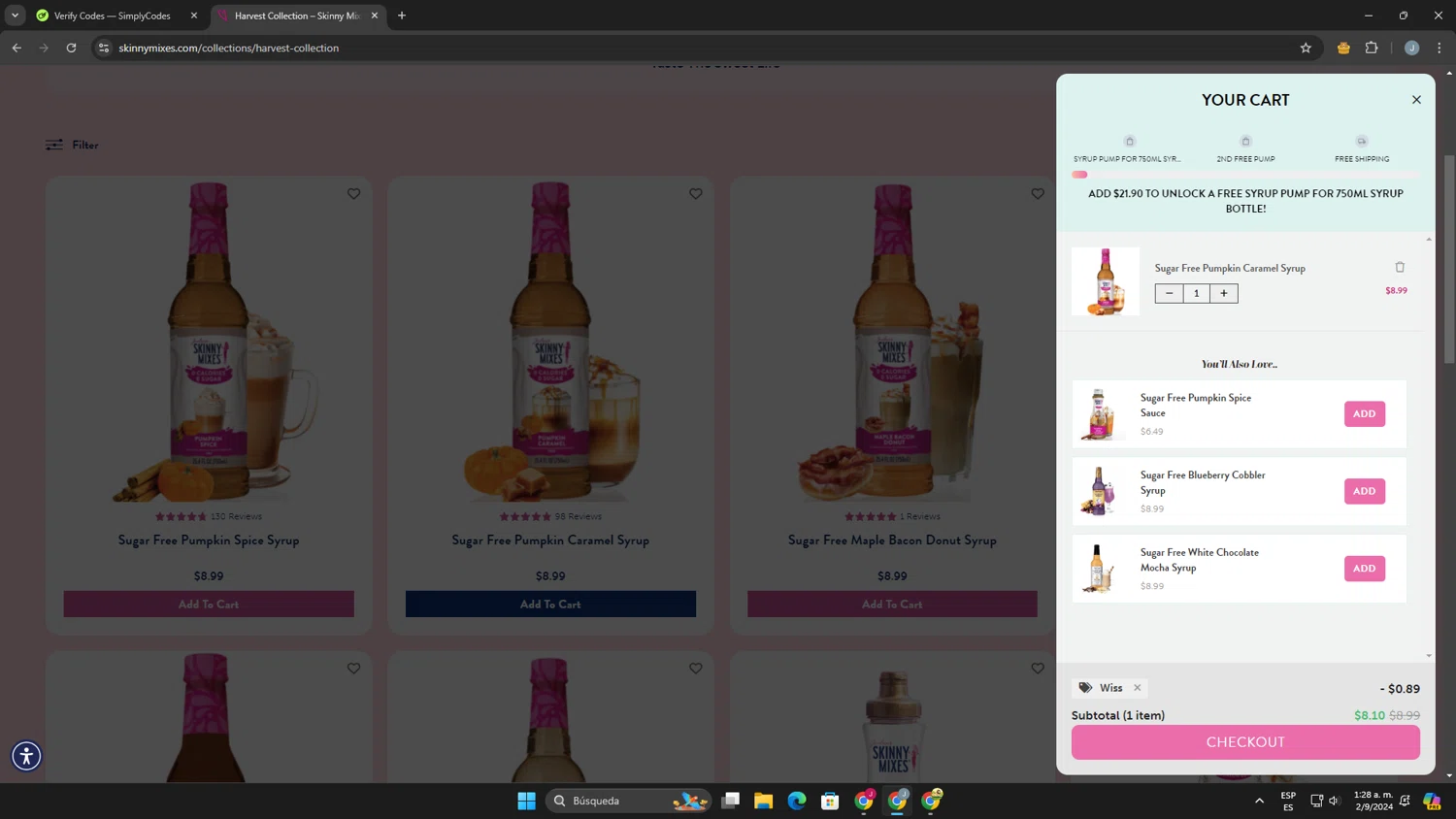
Task: Click the coupon extension icon in toolbar
Action: pyautogui.click(x=1343, y=48)
